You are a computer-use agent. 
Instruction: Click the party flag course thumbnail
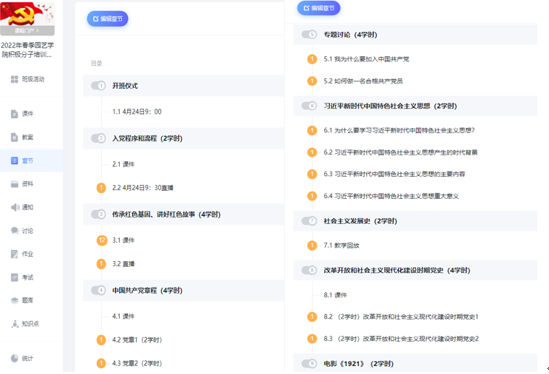pos(27,13)
